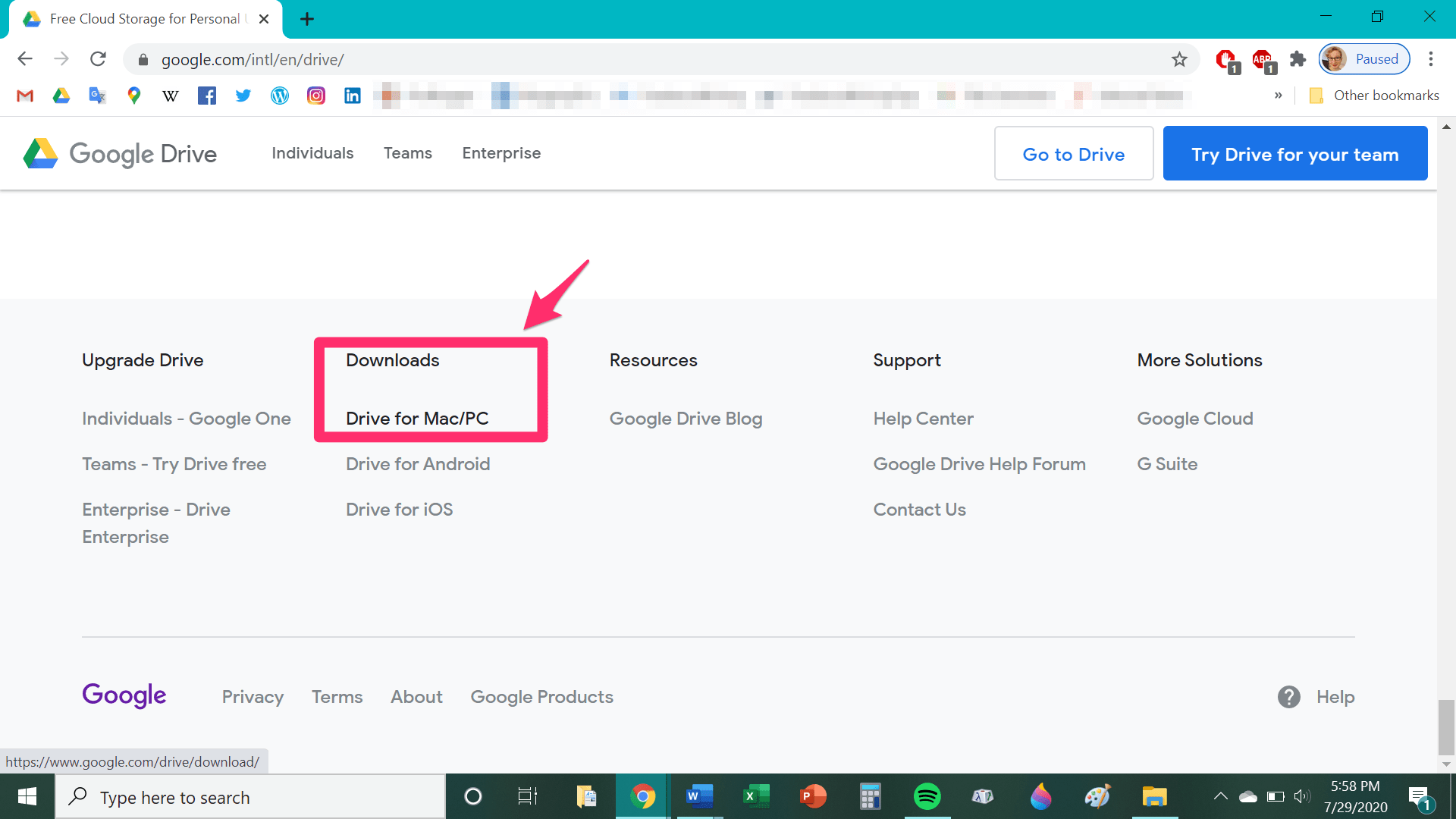Click the page's vertical scrollbar thumb

1446,726
